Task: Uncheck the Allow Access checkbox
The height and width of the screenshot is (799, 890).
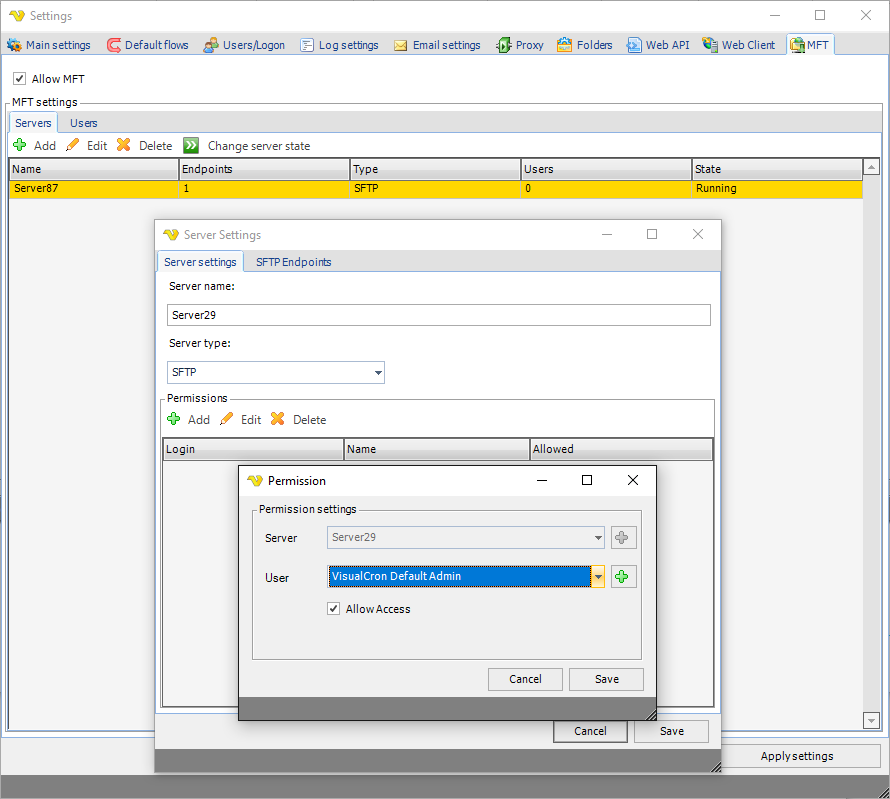Action: [x=334, y=609]
